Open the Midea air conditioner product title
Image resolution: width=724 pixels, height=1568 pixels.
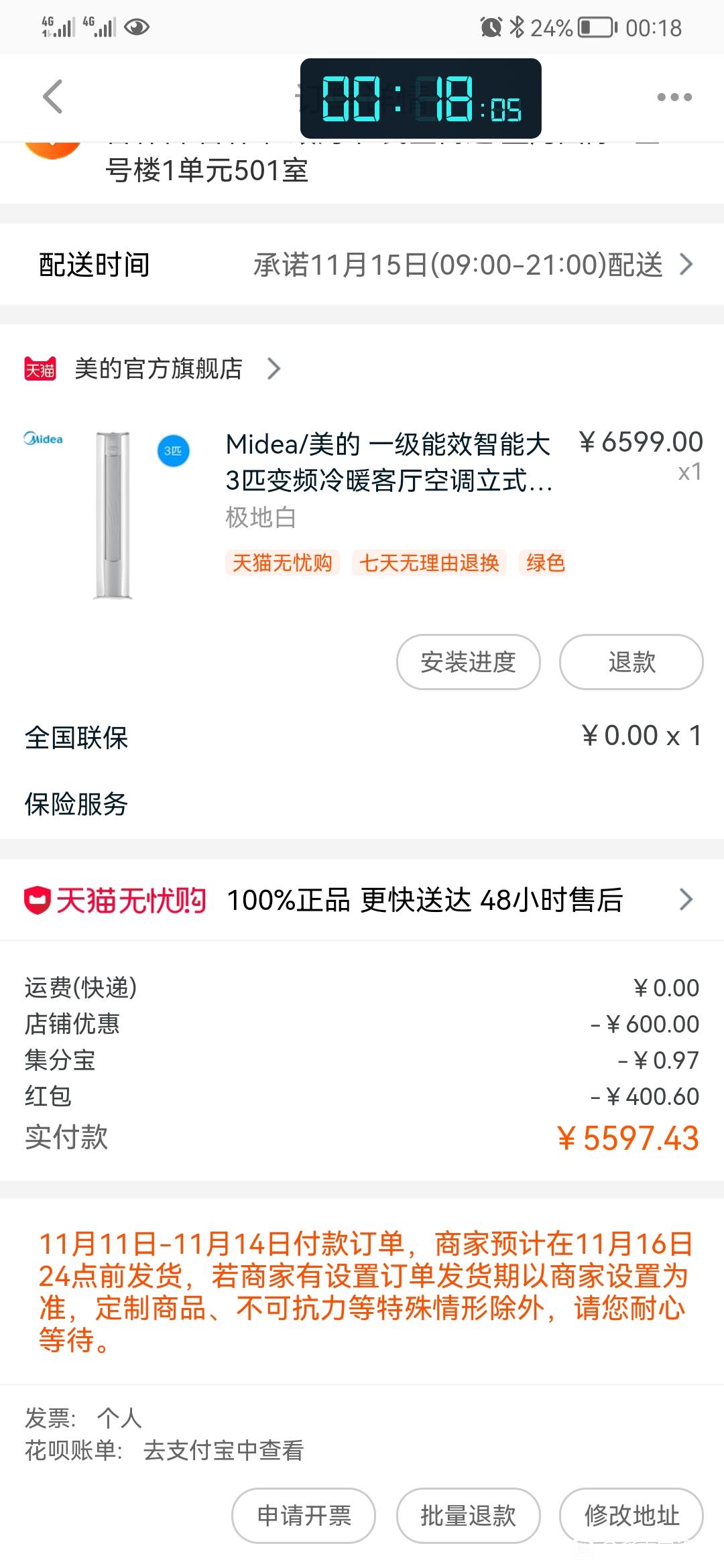click(x=389, y=462)
